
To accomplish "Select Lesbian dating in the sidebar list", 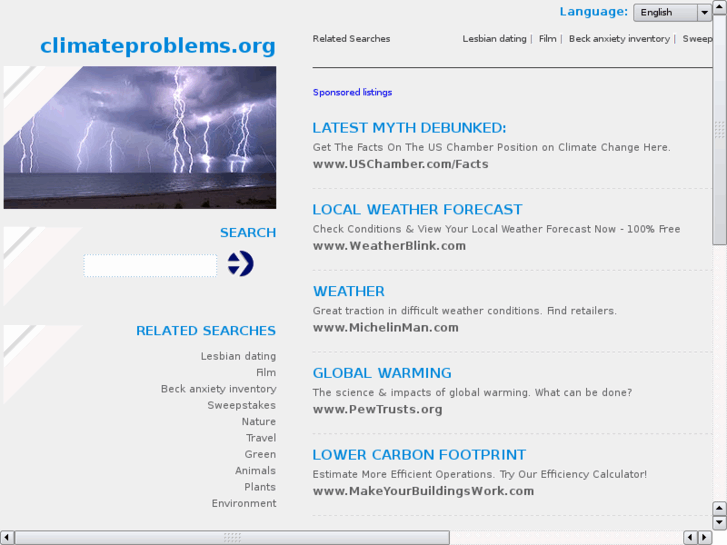I will click(x=238, y=356).
